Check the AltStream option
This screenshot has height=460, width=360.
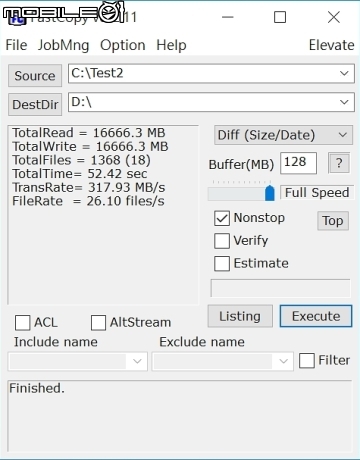(x=98, y=323)
